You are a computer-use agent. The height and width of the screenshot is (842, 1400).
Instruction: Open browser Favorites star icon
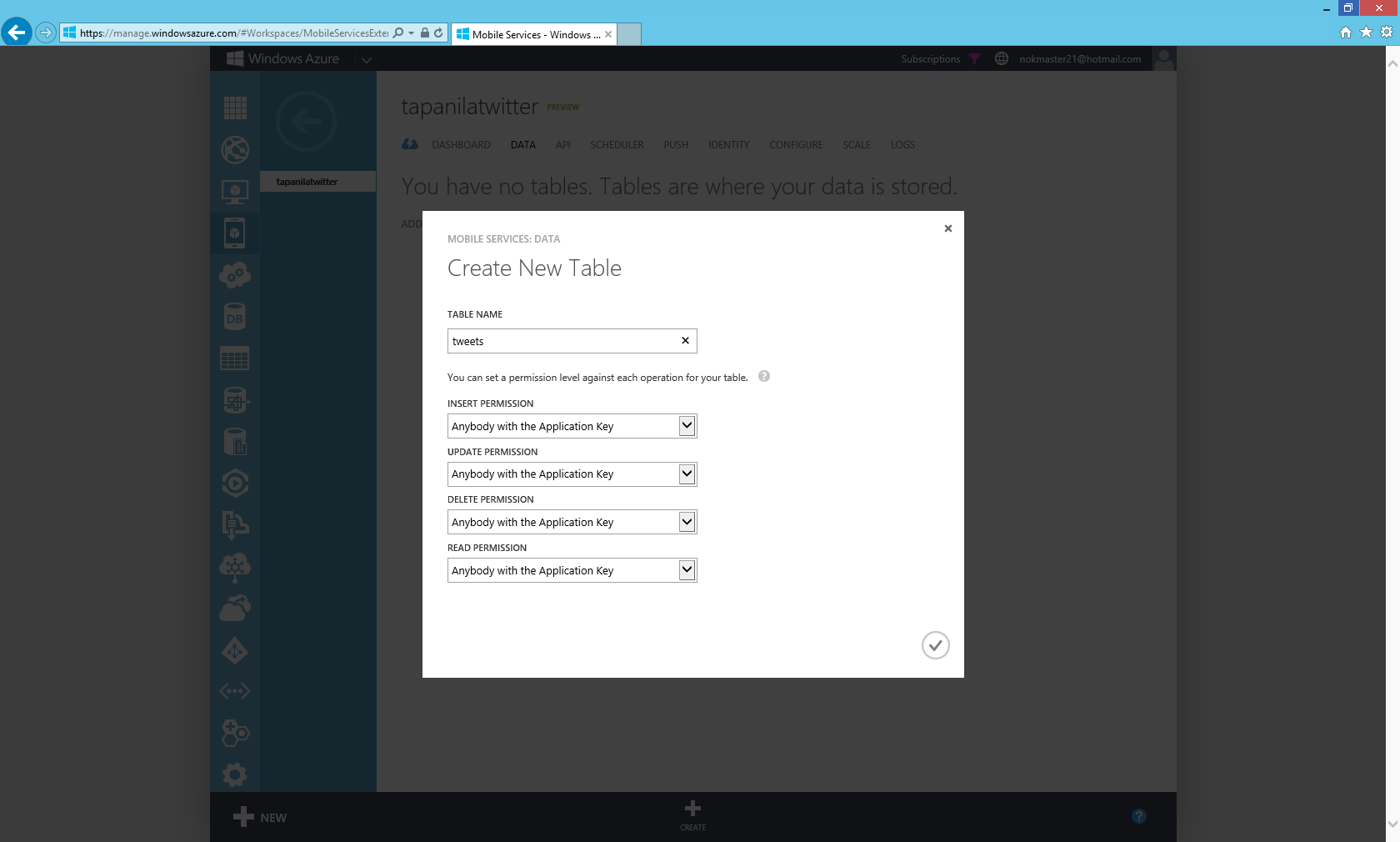point(1366,33)
